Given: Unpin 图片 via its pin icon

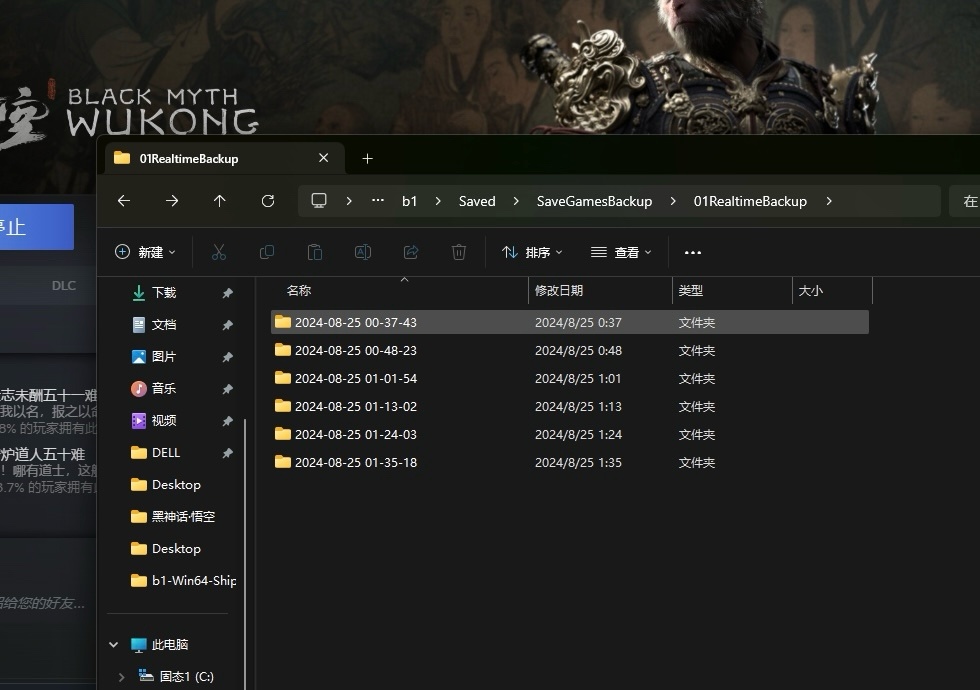Looking at the screenshot, I should pos(228,356).
